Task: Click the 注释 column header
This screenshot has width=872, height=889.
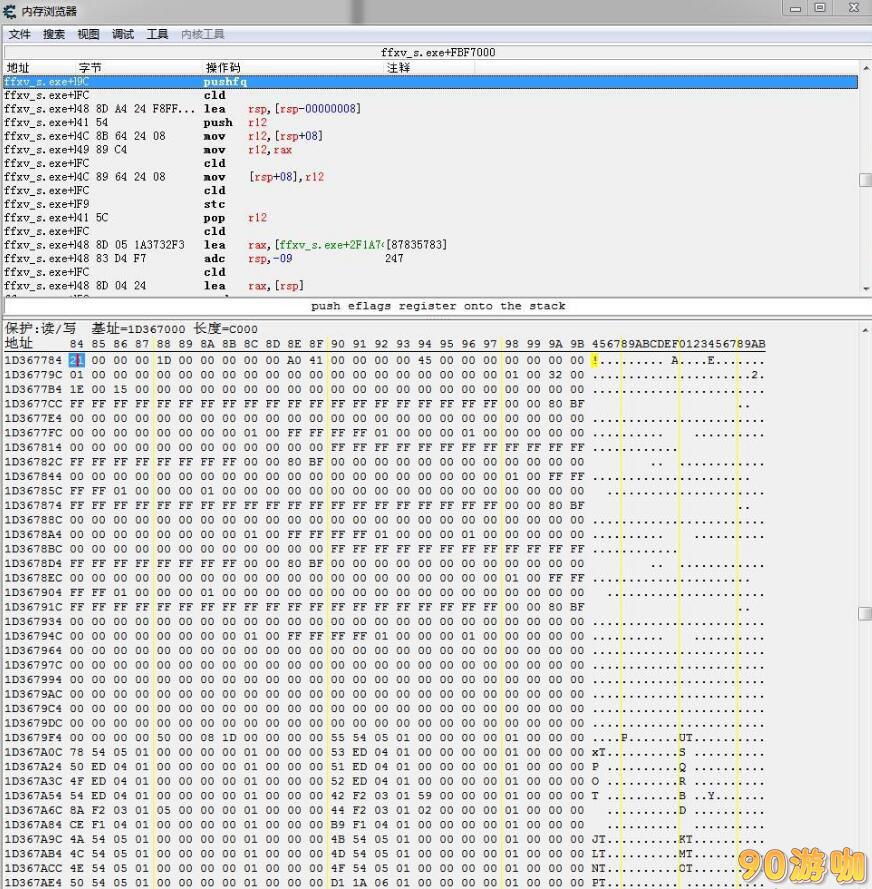Action: coord(399,67)
